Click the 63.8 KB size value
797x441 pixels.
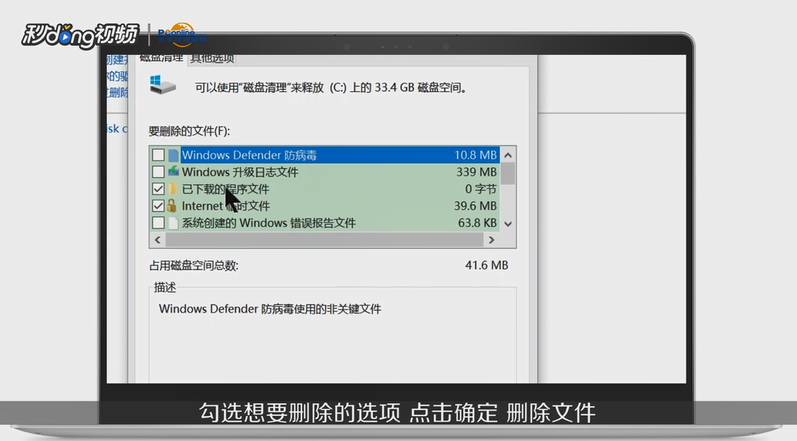pos(477,223)
